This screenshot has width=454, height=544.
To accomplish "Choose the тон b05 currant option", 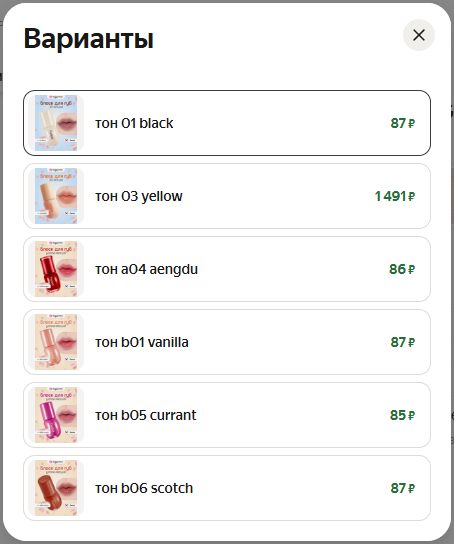I will click(227, 415).
